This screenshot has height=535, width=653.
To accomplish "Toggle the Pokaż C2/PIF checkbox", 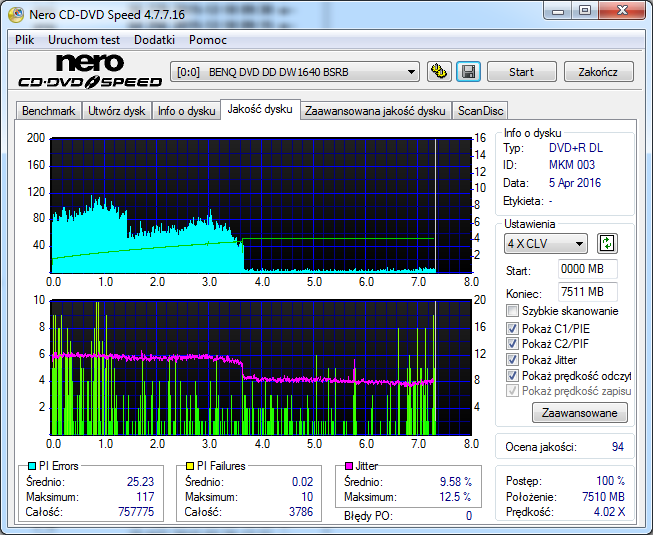I will [x=512, y=343].
